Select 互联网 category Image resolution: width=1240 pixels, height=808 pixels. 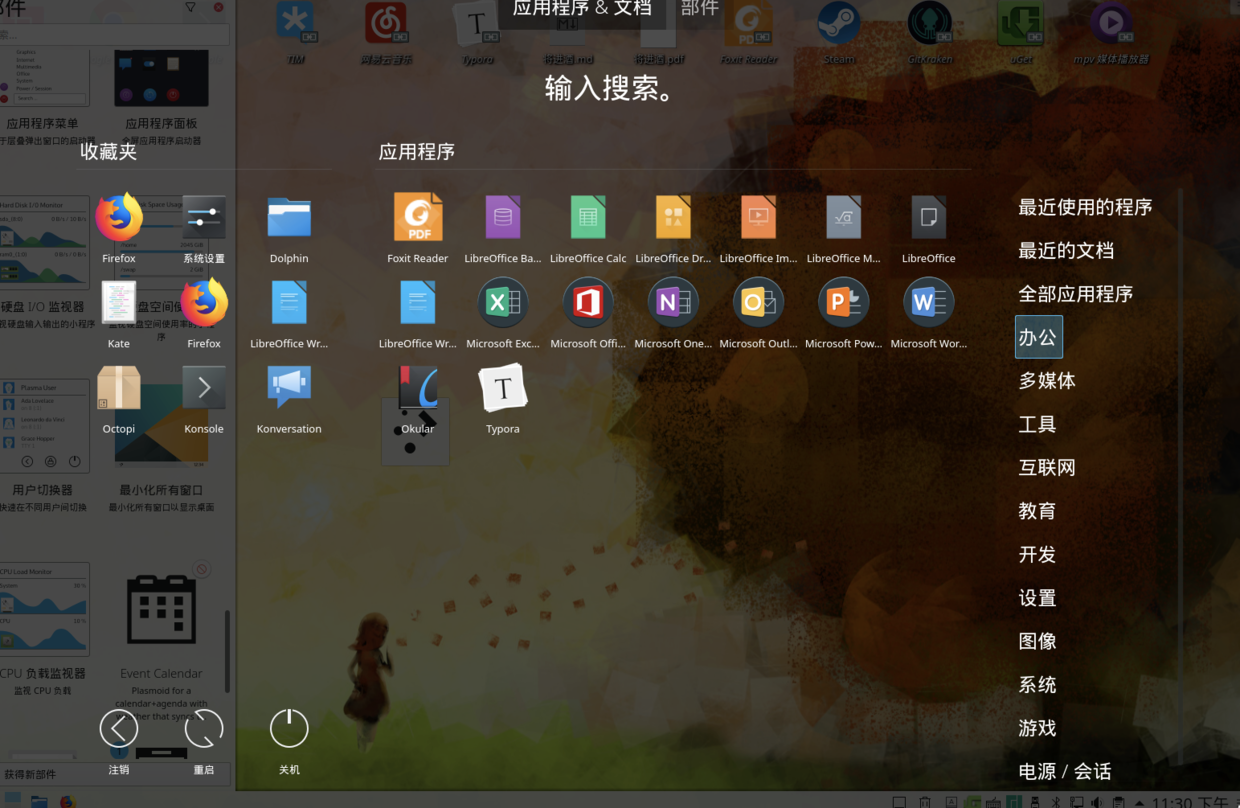pos(1047,467)
